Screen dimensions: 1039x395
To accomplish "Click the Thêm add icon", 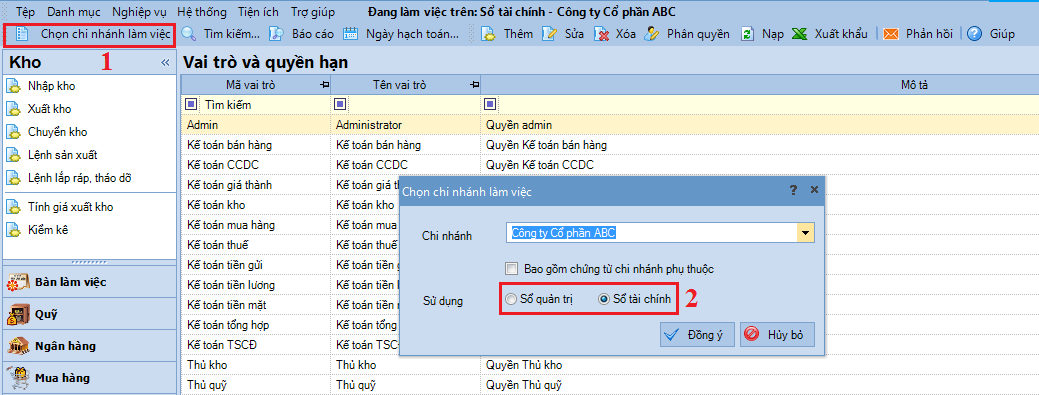I will pos(488,34).
